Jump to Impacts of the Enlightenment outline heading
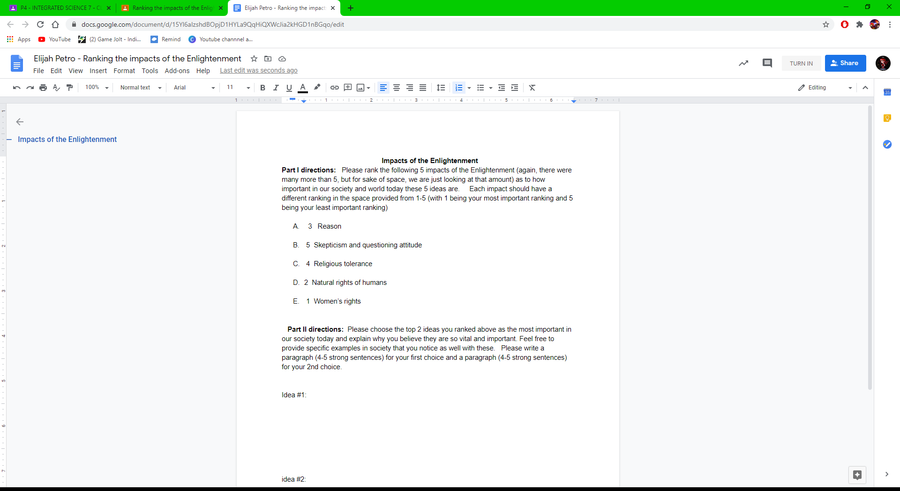 (x=67, y=140)
